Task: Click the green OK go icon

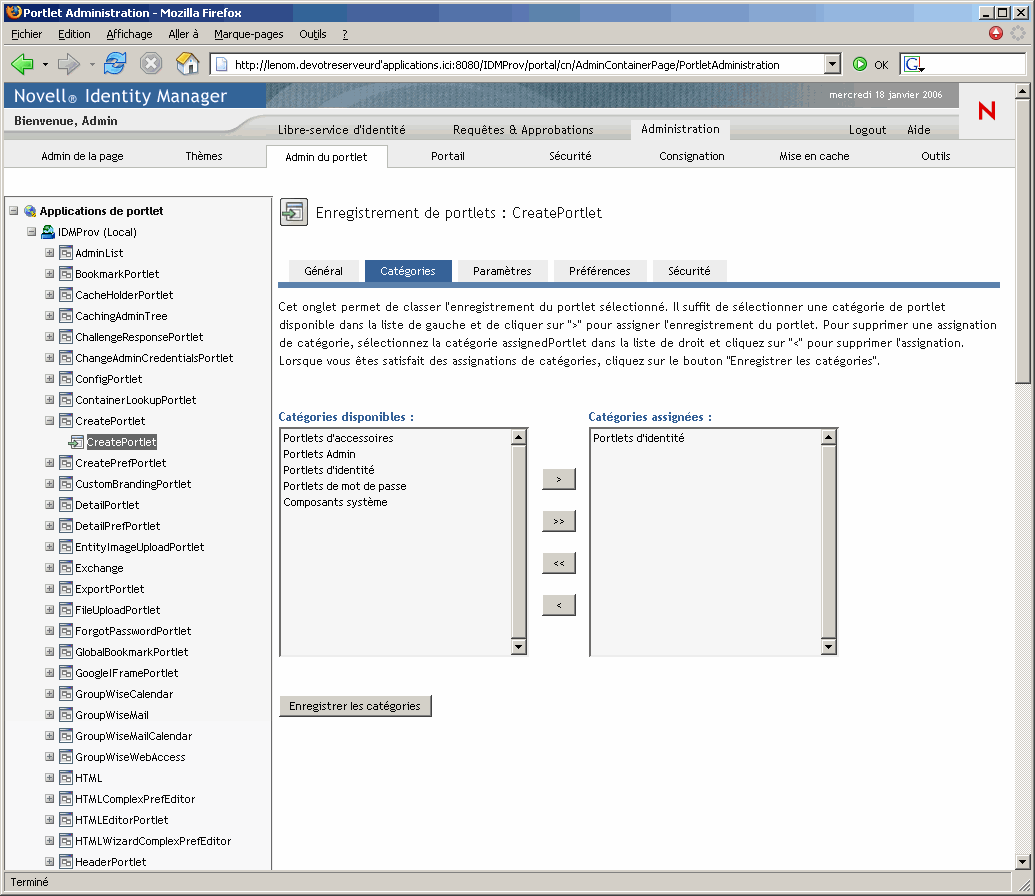Action: click(859, 64)
